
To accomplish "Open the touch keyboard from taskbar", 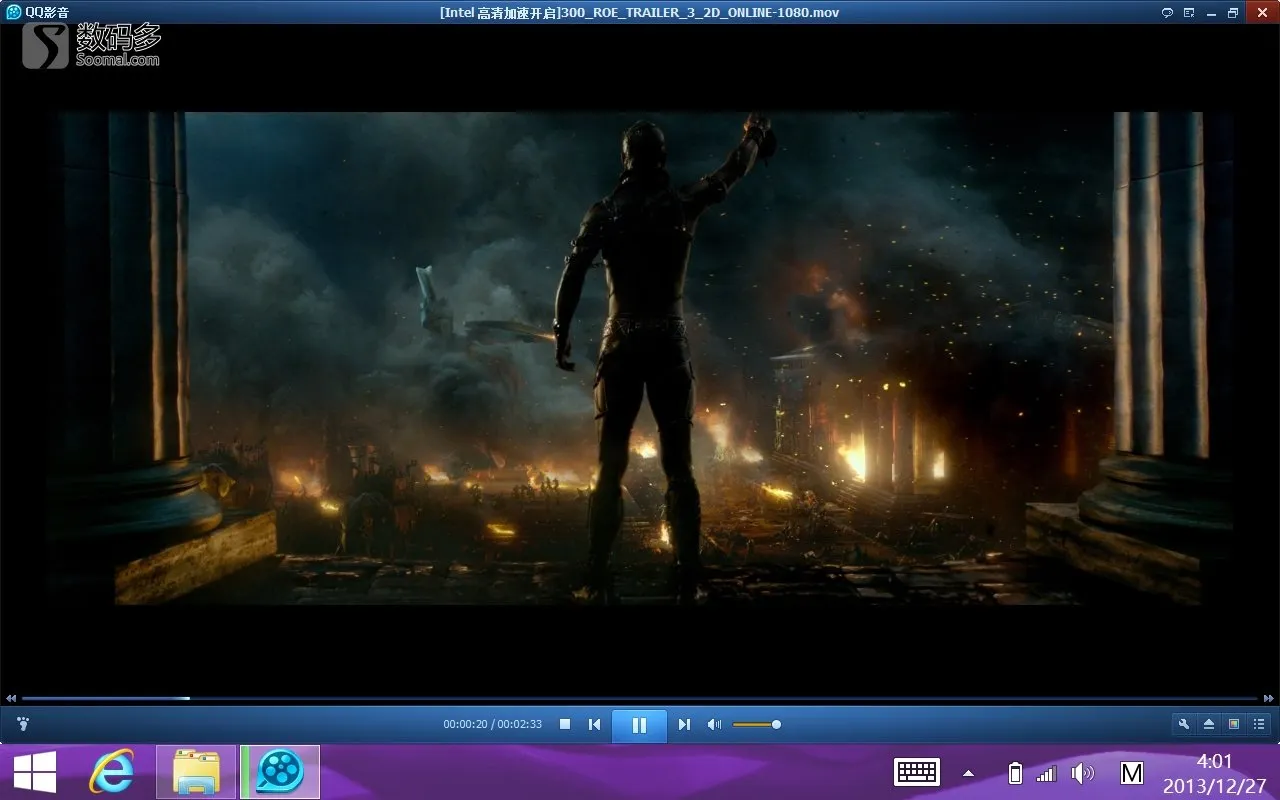I will pyautogui.click(x=917, y=772).
